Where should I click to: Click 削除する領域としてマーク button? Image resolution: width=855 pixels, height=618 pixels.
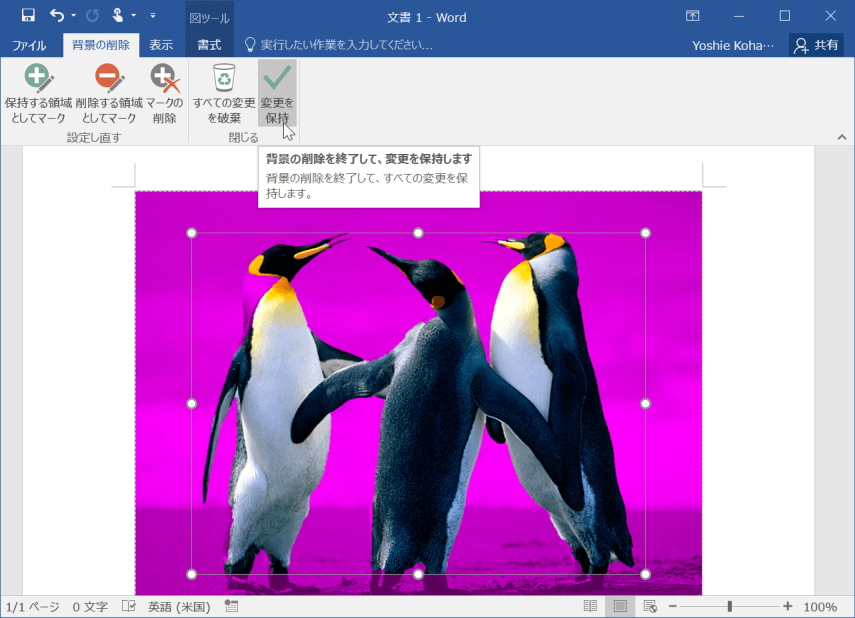(x=109, y=94)
